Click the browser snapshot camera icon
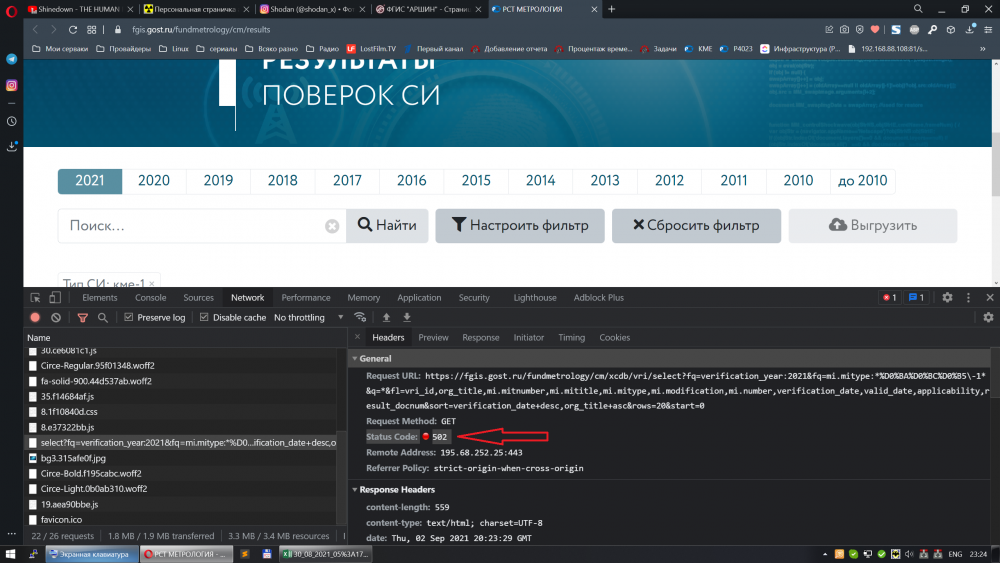1000x563 pixels. [x=844, y=29]
